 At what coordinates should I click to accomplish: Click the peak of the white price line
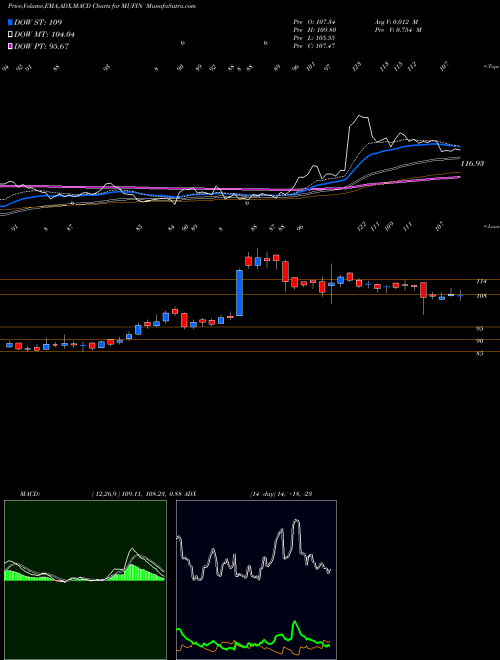359,115
